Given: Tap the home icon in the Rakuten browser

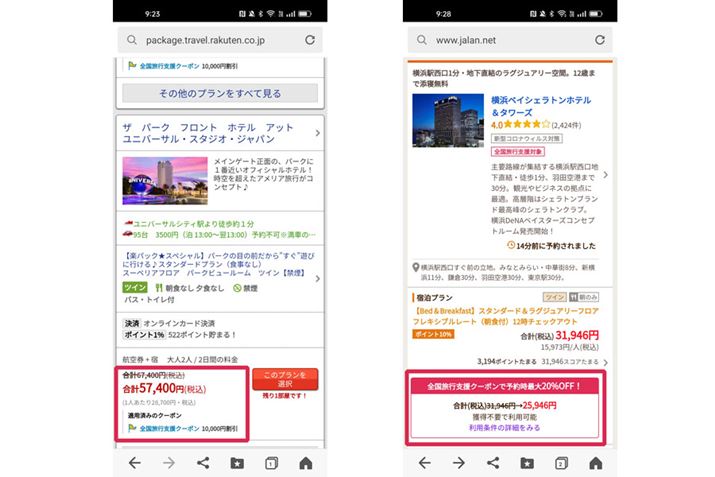Looking at the screenshot, I should pos(306,463).
